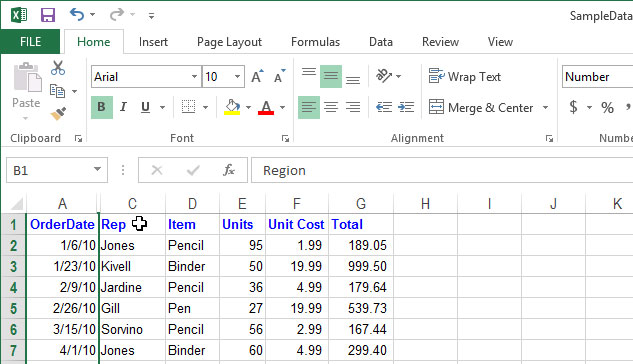Toggle Italic formatting
633x364 pixels.
(x=124, y=107)
